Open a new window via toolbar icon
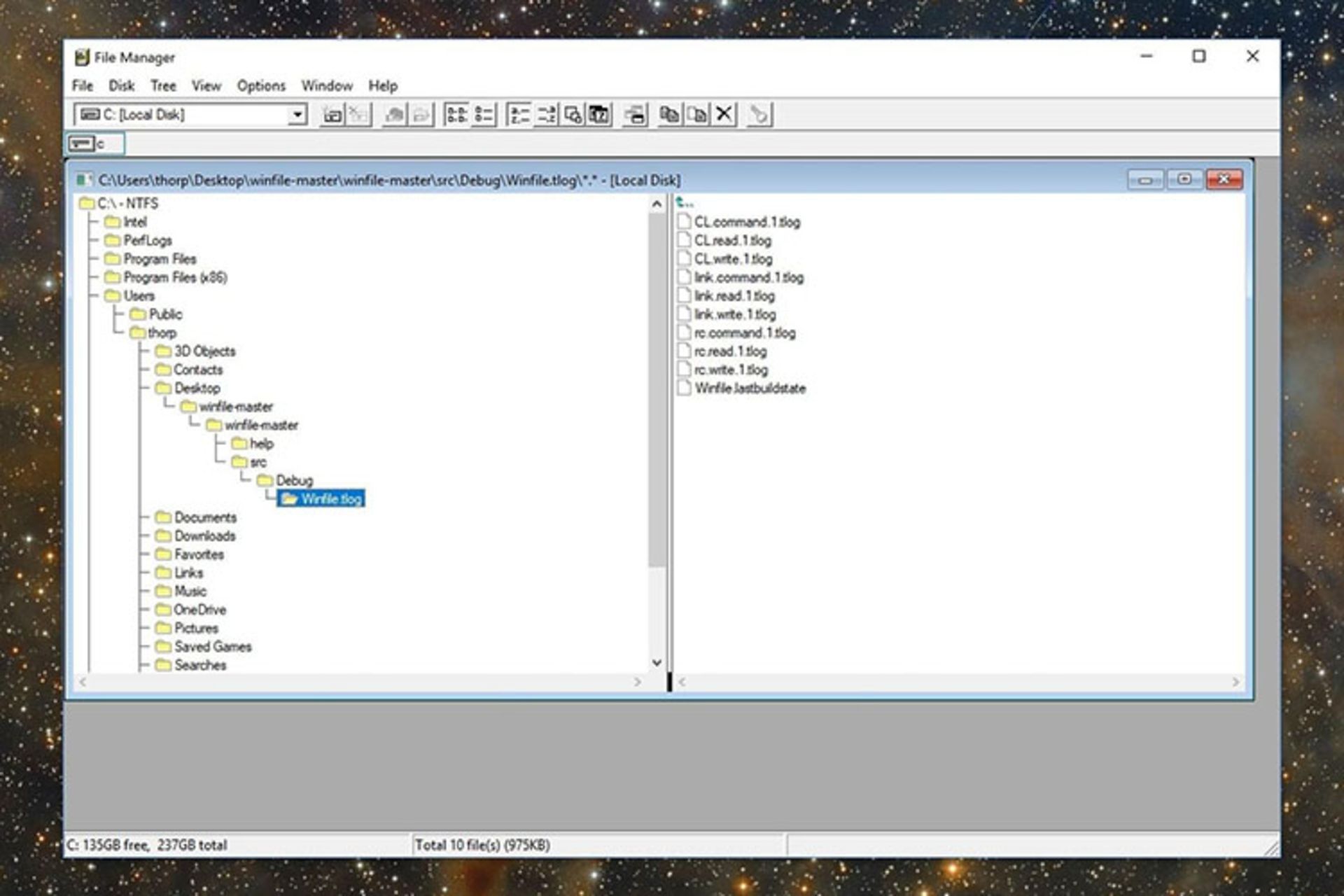 coord(635,115)
